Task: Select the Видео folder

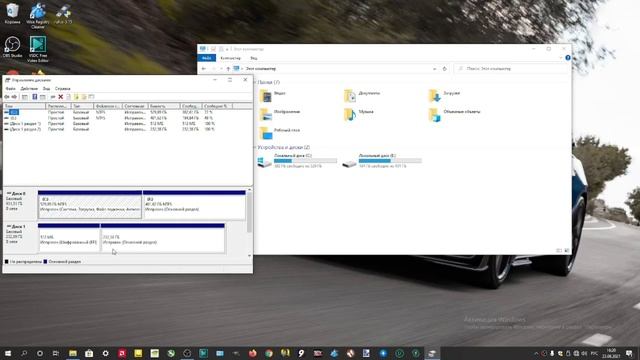Action: click(273, 96)
